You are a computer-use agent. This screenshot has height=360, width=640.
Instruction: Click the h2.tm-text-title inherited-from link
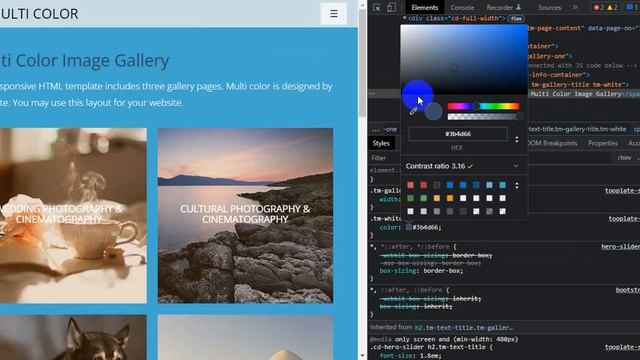coord(463,328)
